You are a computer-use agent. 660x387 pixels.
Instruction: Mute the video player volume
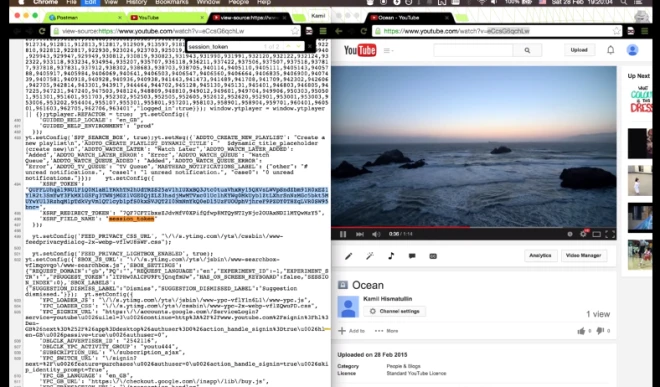[376, 234]
